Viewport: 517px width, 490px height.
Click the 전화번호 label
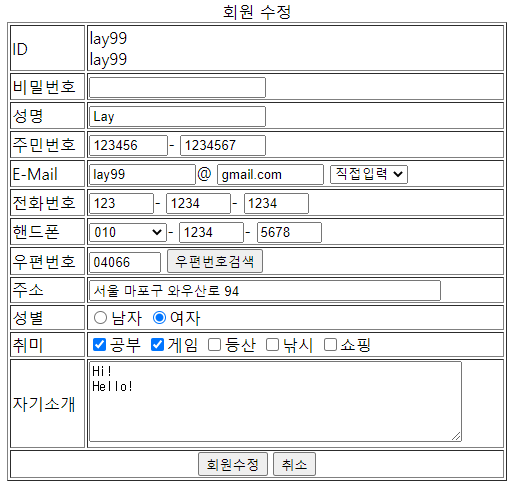point(44,203)
